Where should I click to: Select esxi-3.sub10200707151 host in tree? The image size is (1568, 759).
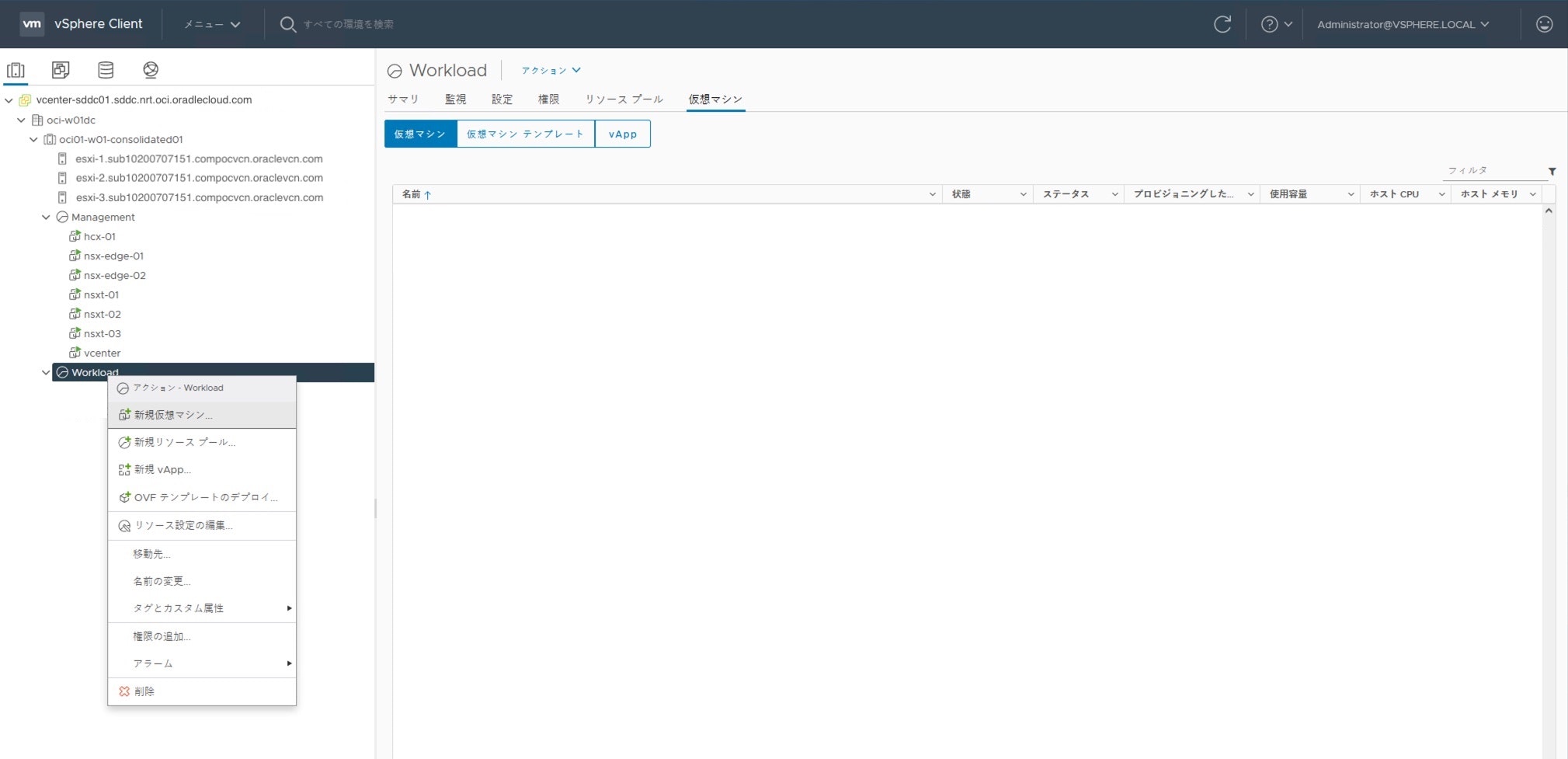pos(200,197)
